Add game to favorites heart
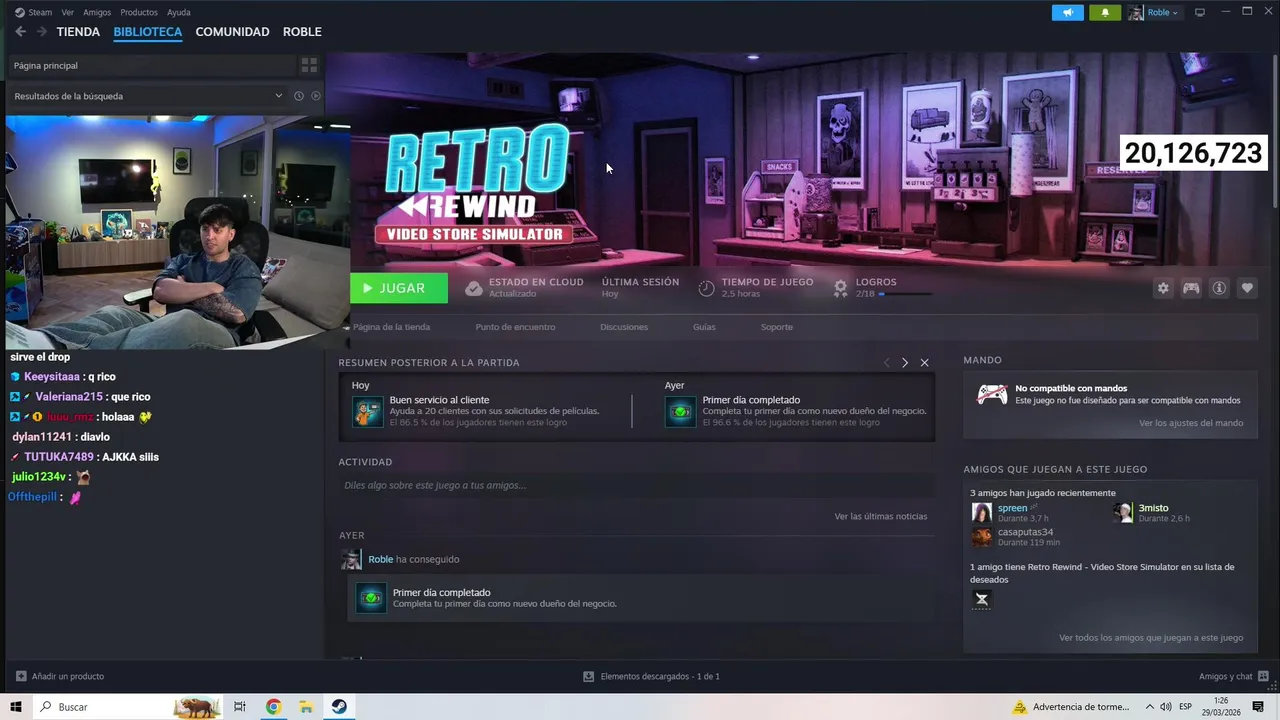The width and height of the screenshot is (1280, 720). click(x=1247, y=288)
